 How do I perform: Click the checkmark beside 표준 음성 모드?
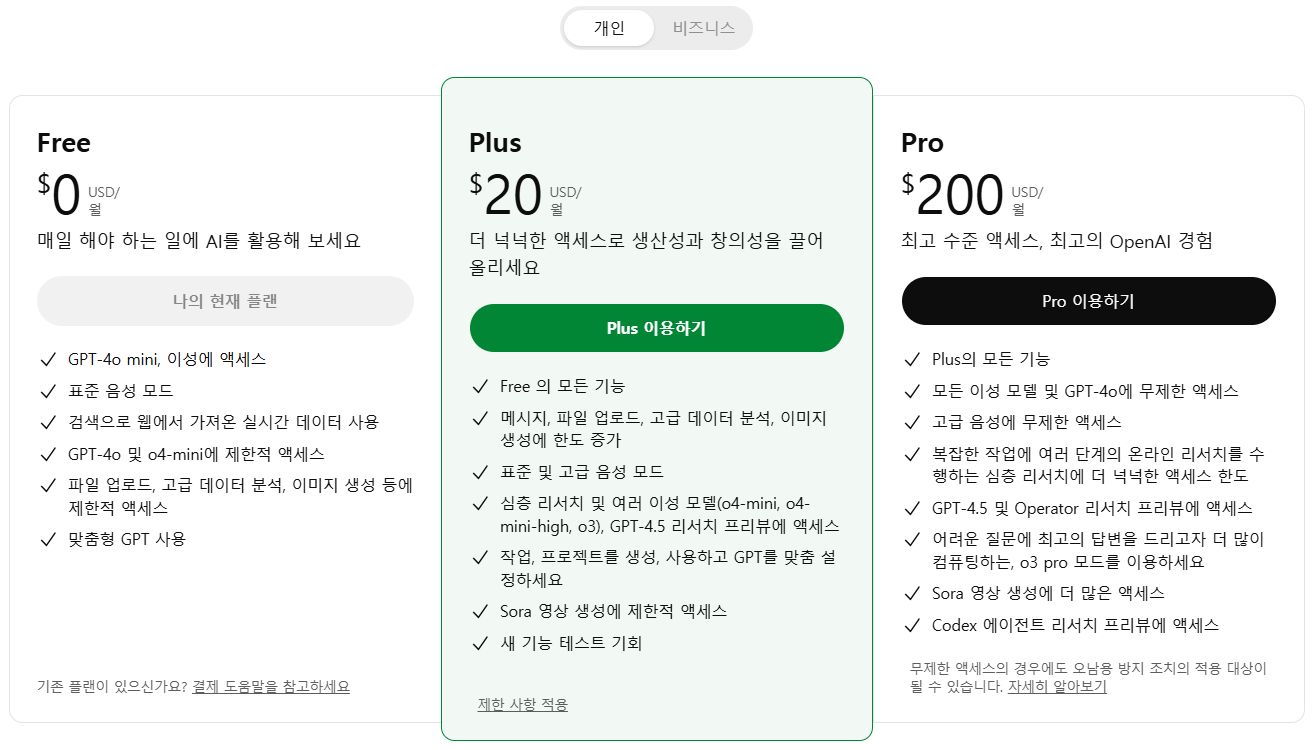click(48, 393)
